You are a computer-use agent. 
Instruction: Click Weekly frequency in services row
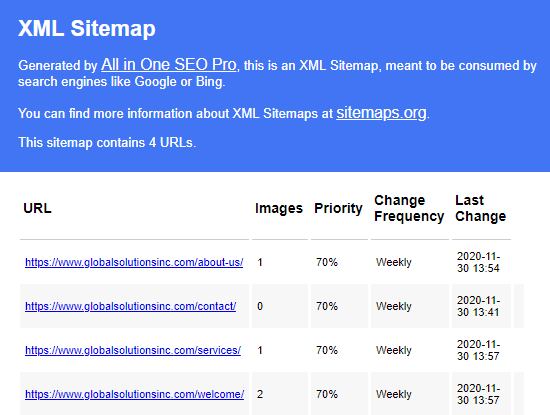click(x=394, y=350)
